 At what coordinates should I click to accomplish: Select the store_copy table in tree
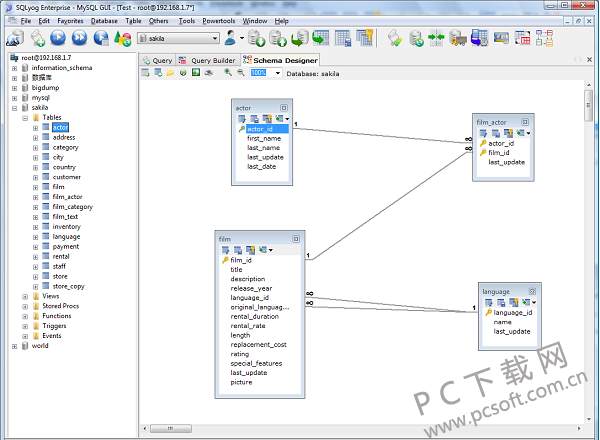(68, 287)
